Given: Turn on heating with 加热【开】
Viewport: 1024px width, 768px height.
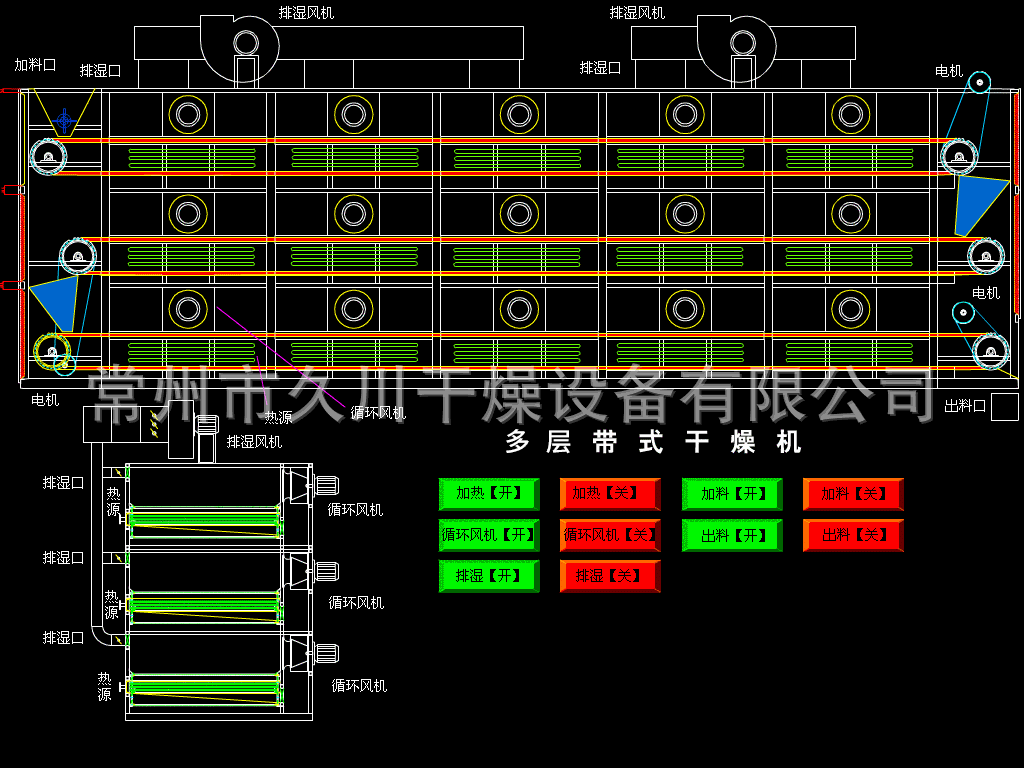Looking at the screenshot, I should pyautogui.click(x=489, y=494).
